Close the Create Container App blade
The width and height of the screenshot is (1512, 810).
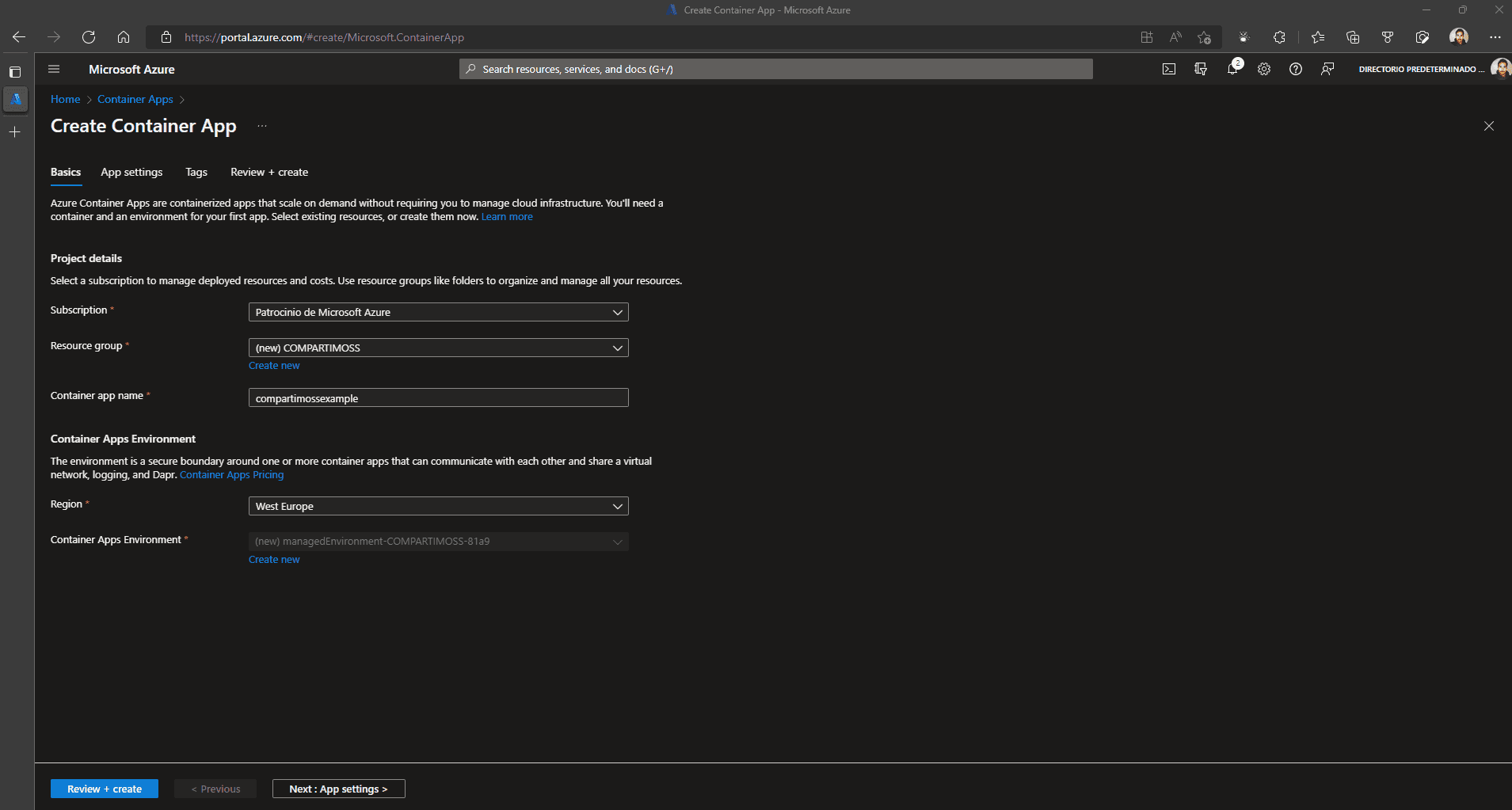click(x=1489, y=126)
